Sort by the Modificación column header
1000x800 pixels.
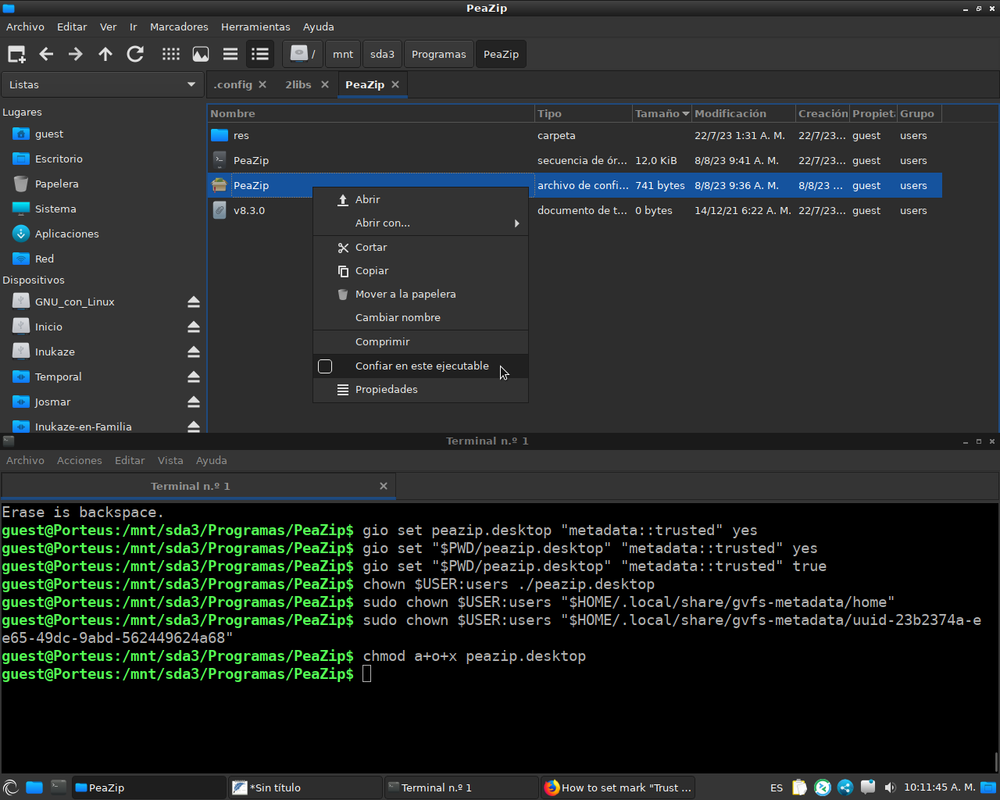point(744,114)
